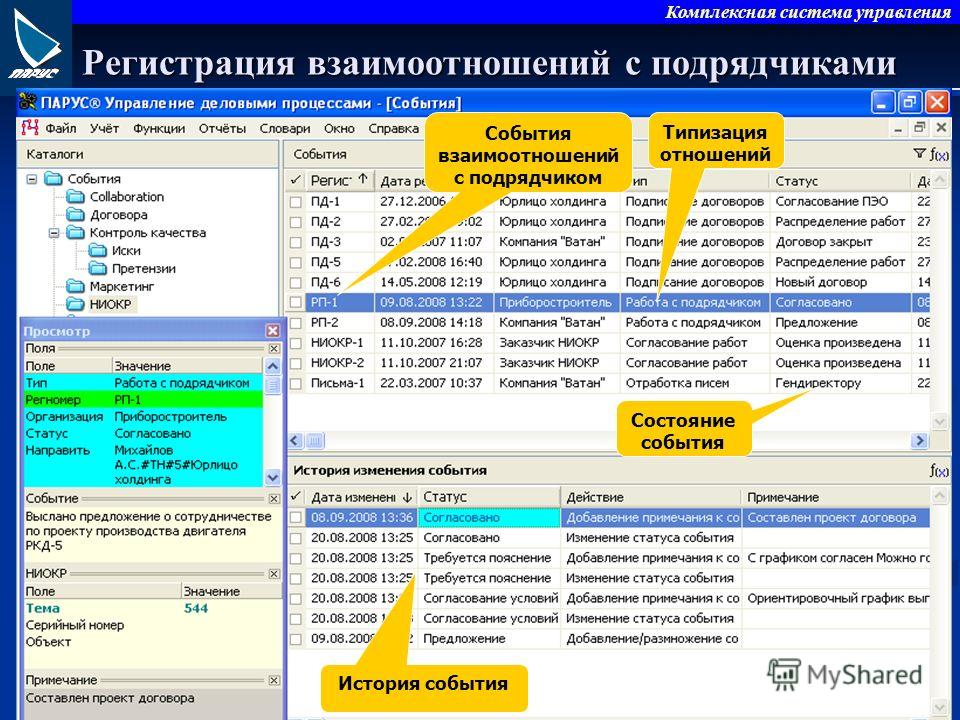Viewport: 960px width, 720px height.
Task: Click the filter funnel icon in События panel
Action: pyautogui.click(x=919, y=154)
